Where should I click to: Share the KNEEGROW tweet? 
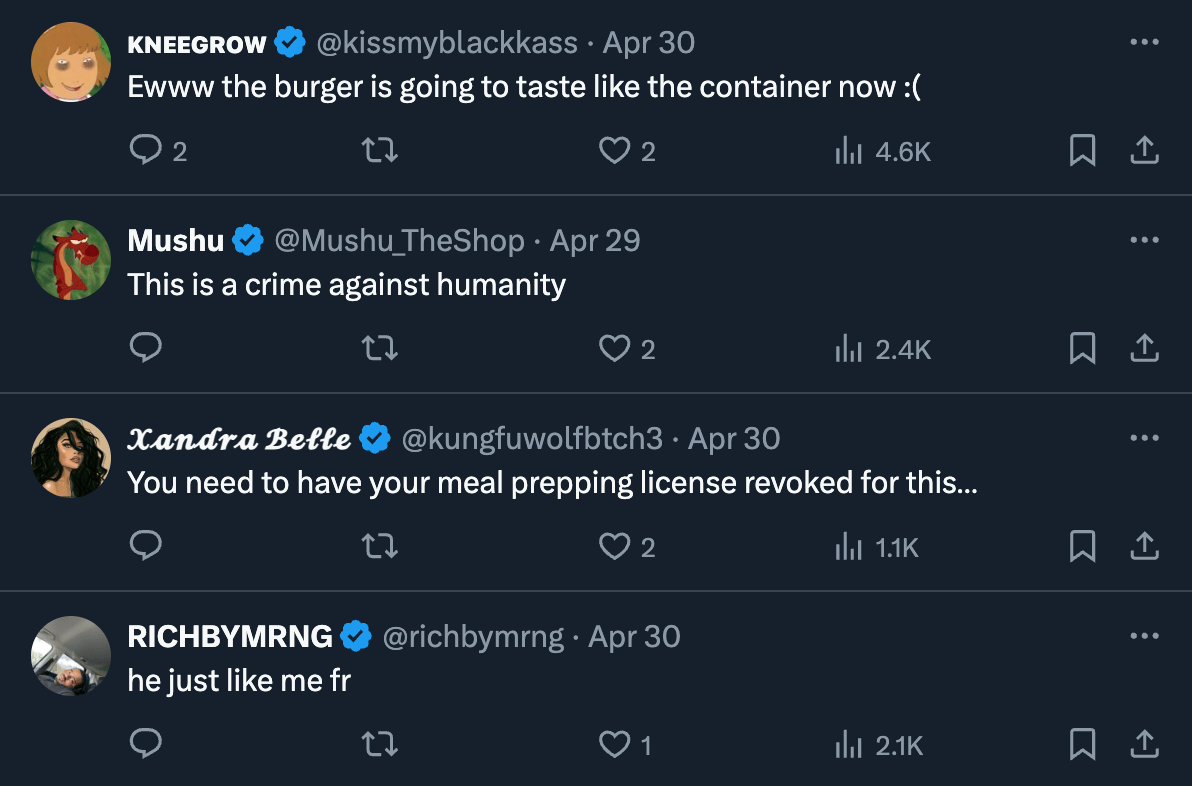(x=1144, y=151)
